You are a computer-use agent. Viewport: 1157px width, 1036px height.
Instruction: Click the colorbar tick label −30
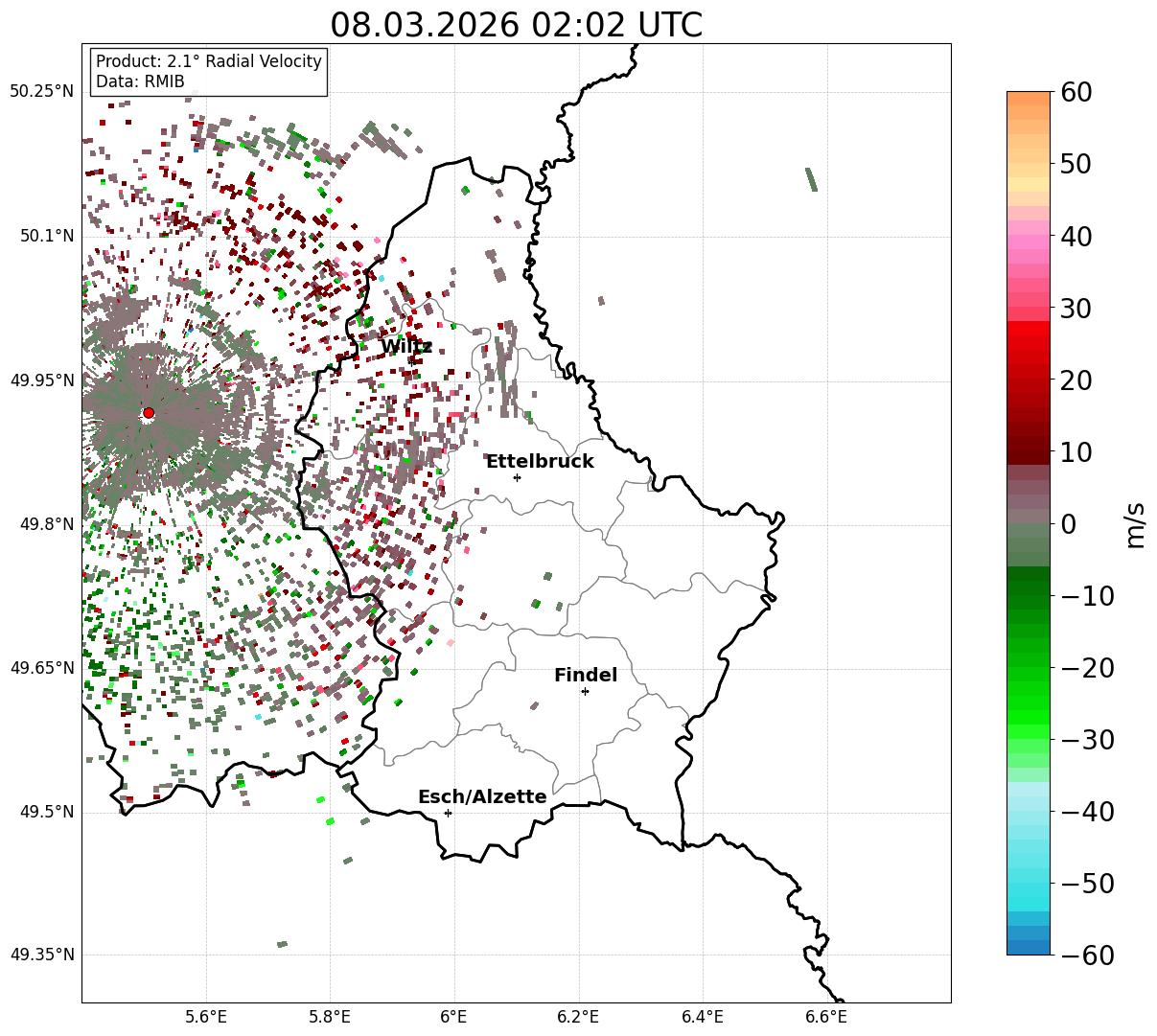coord(1088,740)
